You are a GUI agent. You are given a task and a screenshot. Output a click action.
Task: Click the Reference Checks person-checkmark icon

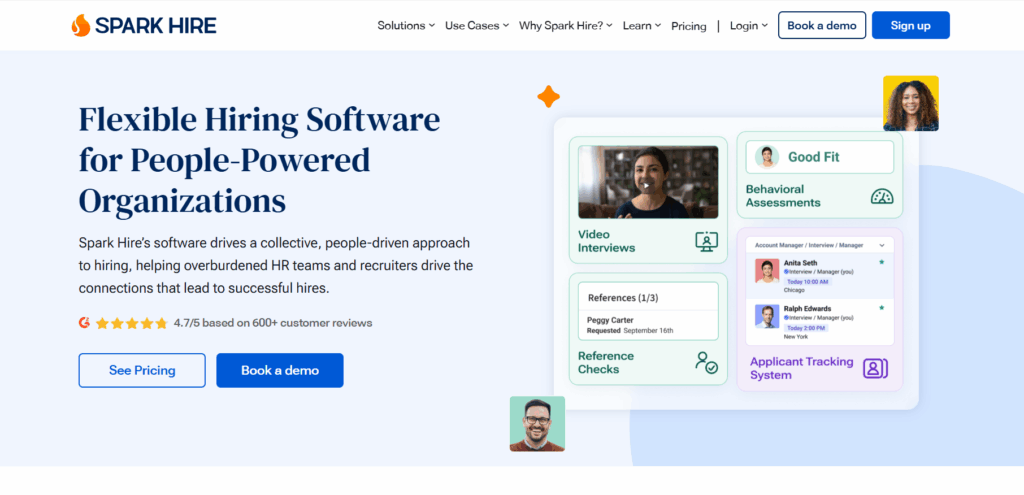tap(706, 362)
